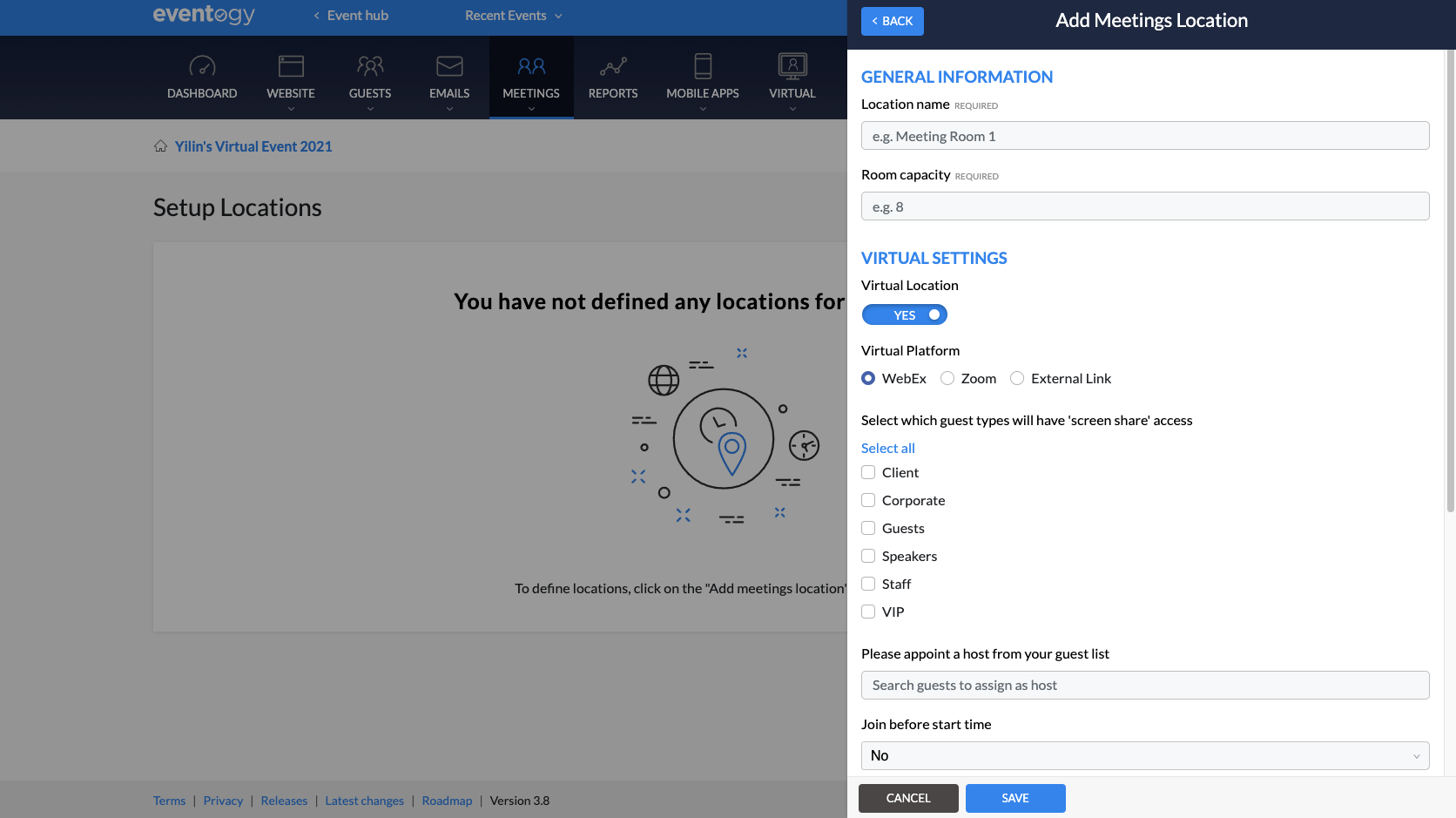The height and width of the screenshot is (818, 1456).
Task: Open the Join before start time dropdown
Action: tap(1143, 755)
